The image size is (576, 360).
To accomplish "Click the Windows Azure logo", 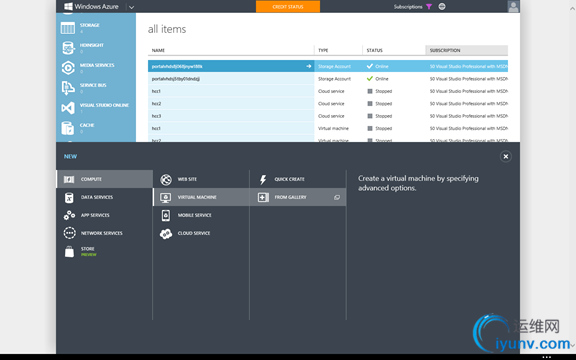I will pyautogui.click(x=91, y=7).
